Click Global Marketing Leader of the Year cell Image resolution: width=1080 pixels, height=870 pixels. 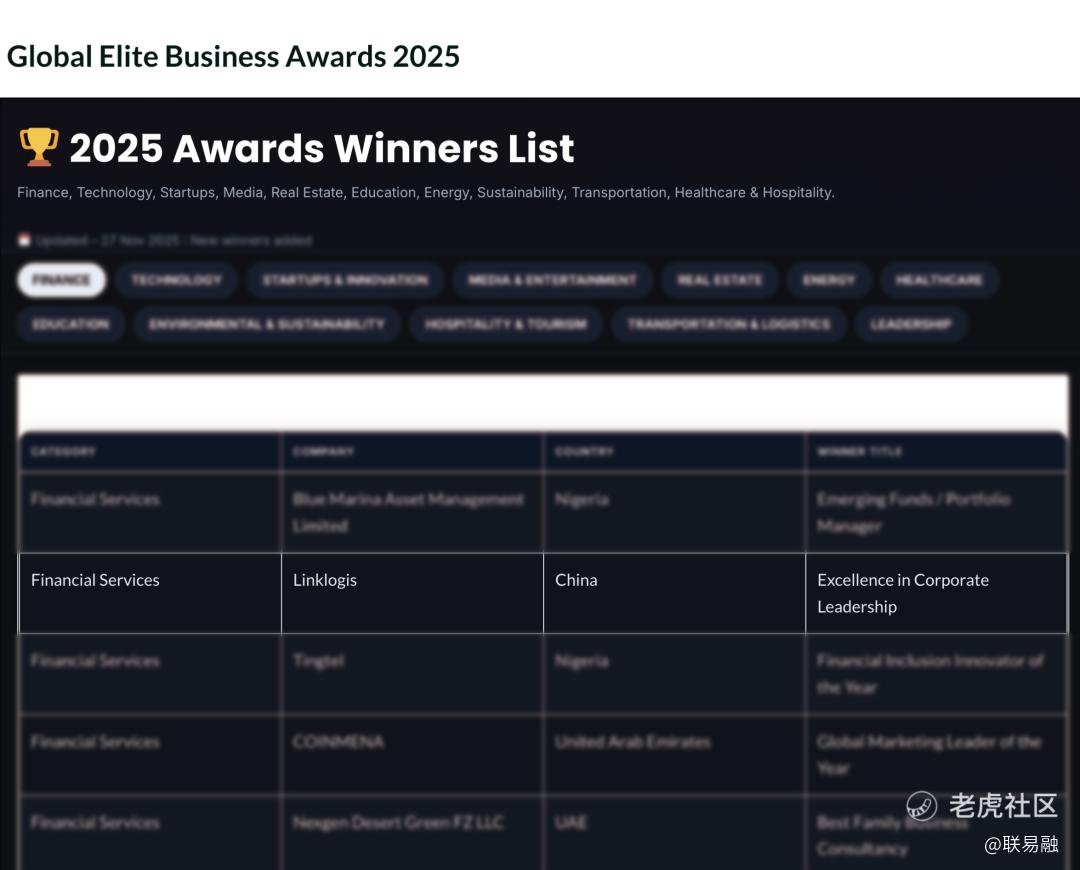pyautogui.click(x=936, y=754)
